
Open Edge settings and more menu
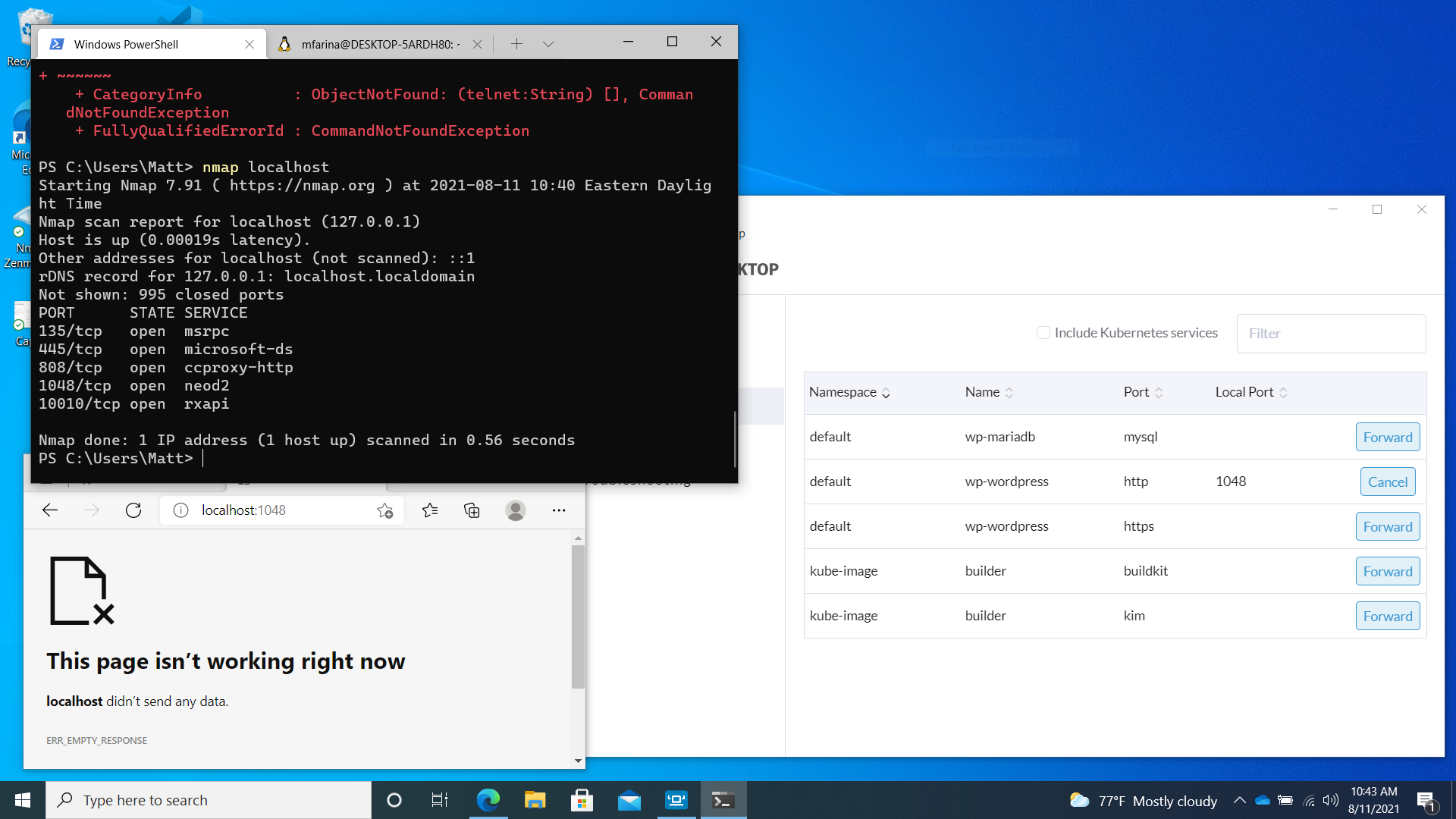coord(559,510)
